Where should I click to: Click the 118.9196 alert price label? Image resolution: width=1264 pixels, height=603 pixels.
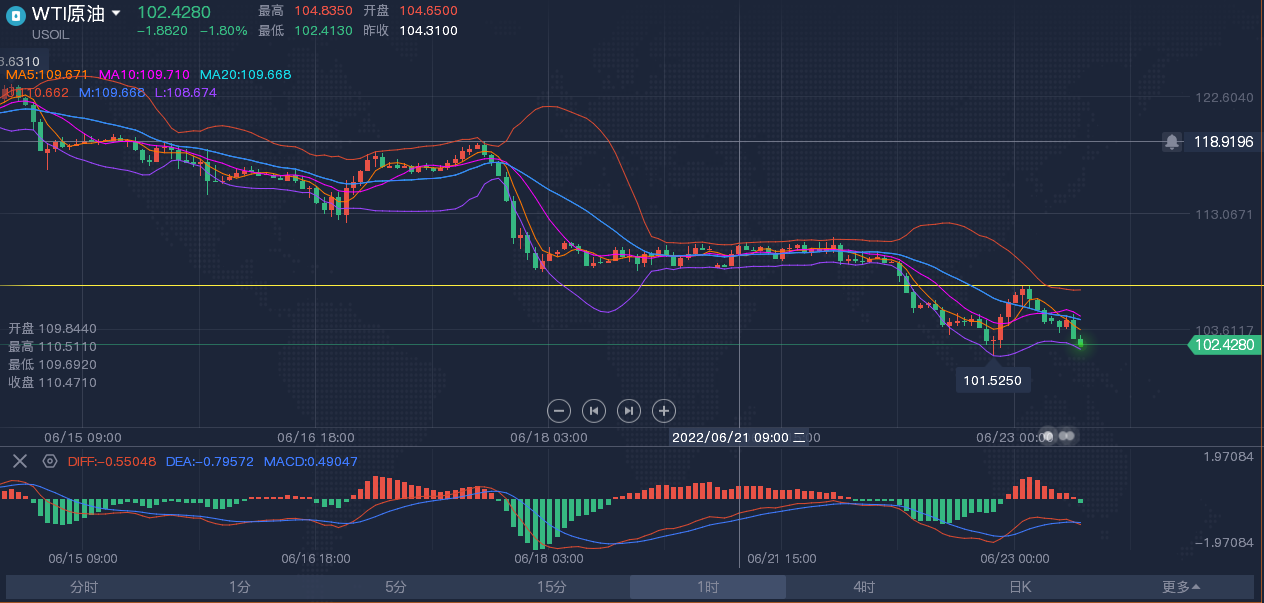point(1223,142)
